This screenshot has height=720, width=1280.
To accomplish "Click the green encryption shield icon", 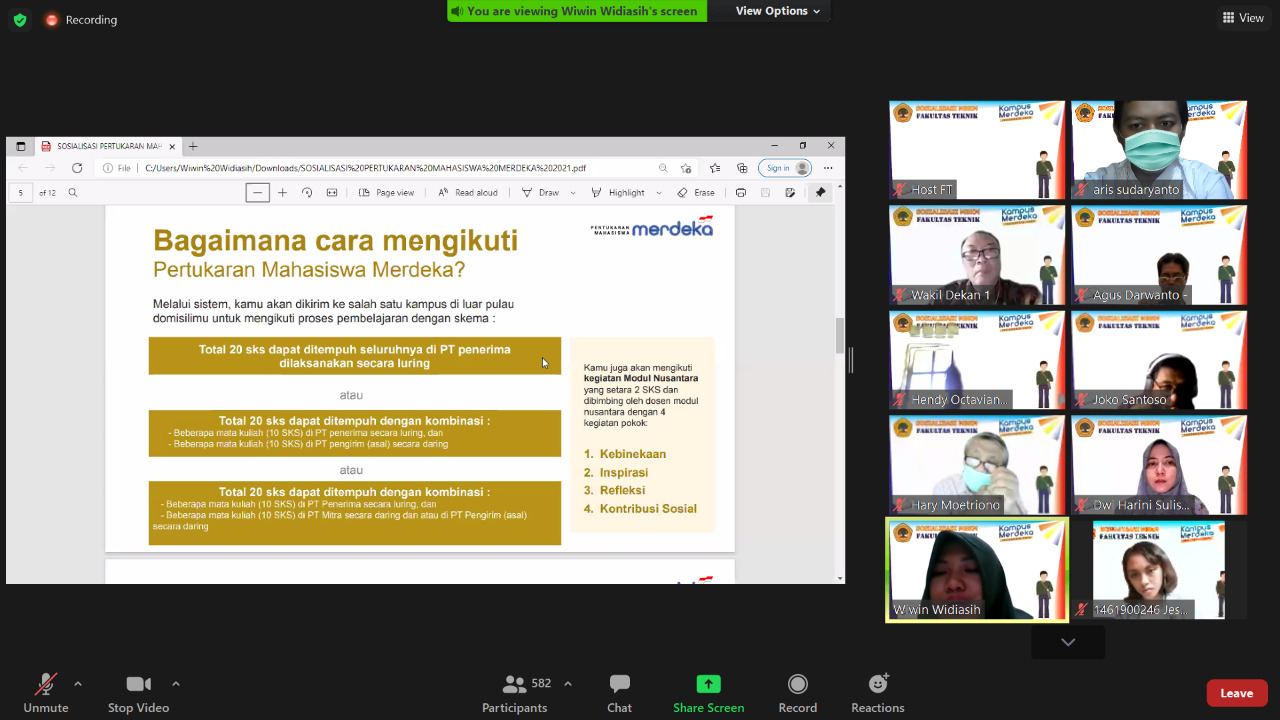I will (20, 20).
